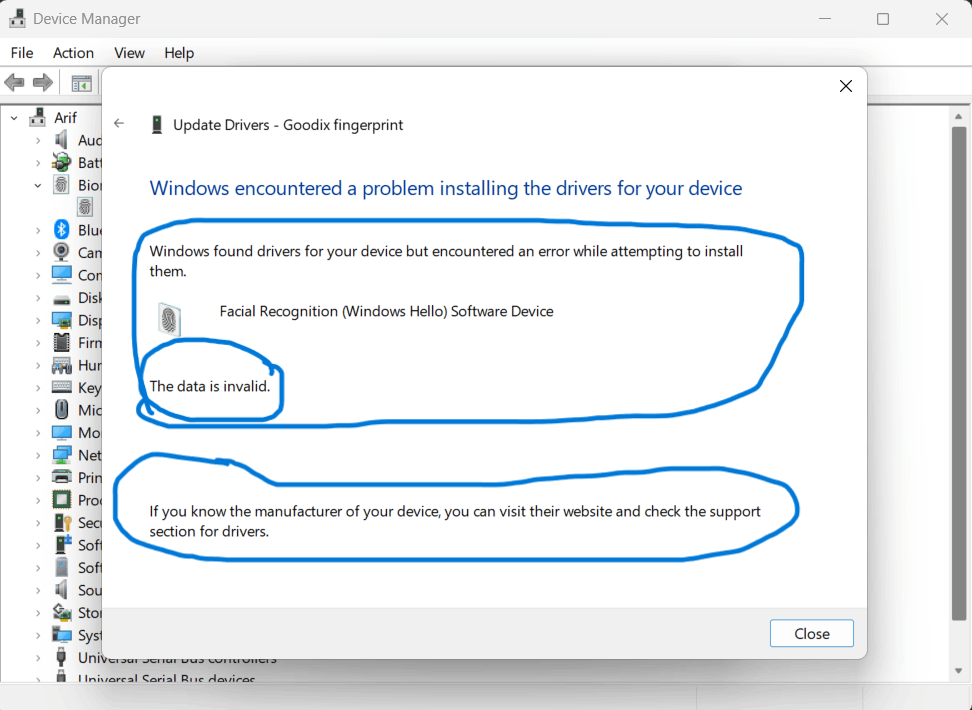Click the Human Interface Devices icon
972x710 pixels.
click(x=61, y=365)
